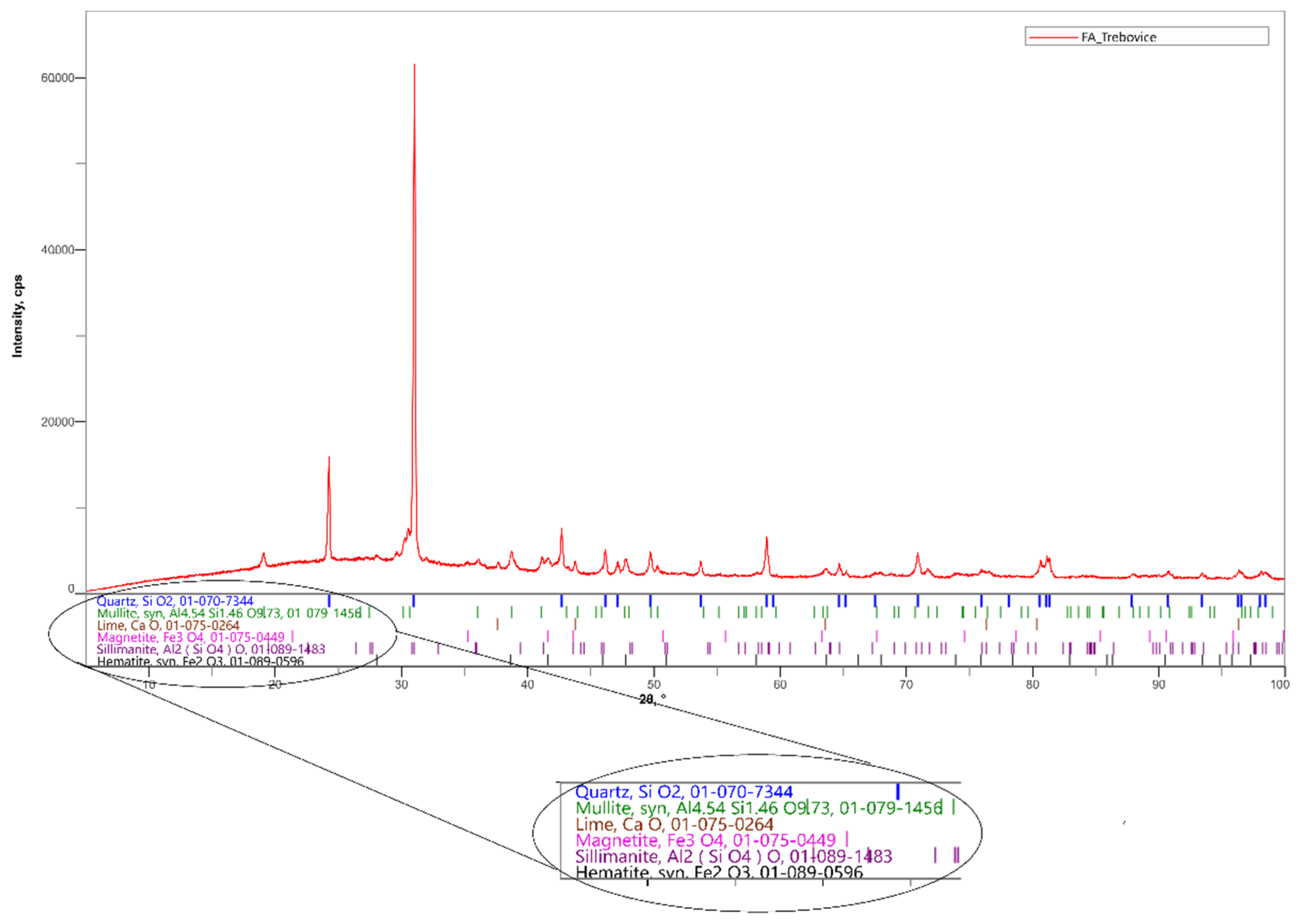Click the Lime Ca O phase label

(168, 625)
